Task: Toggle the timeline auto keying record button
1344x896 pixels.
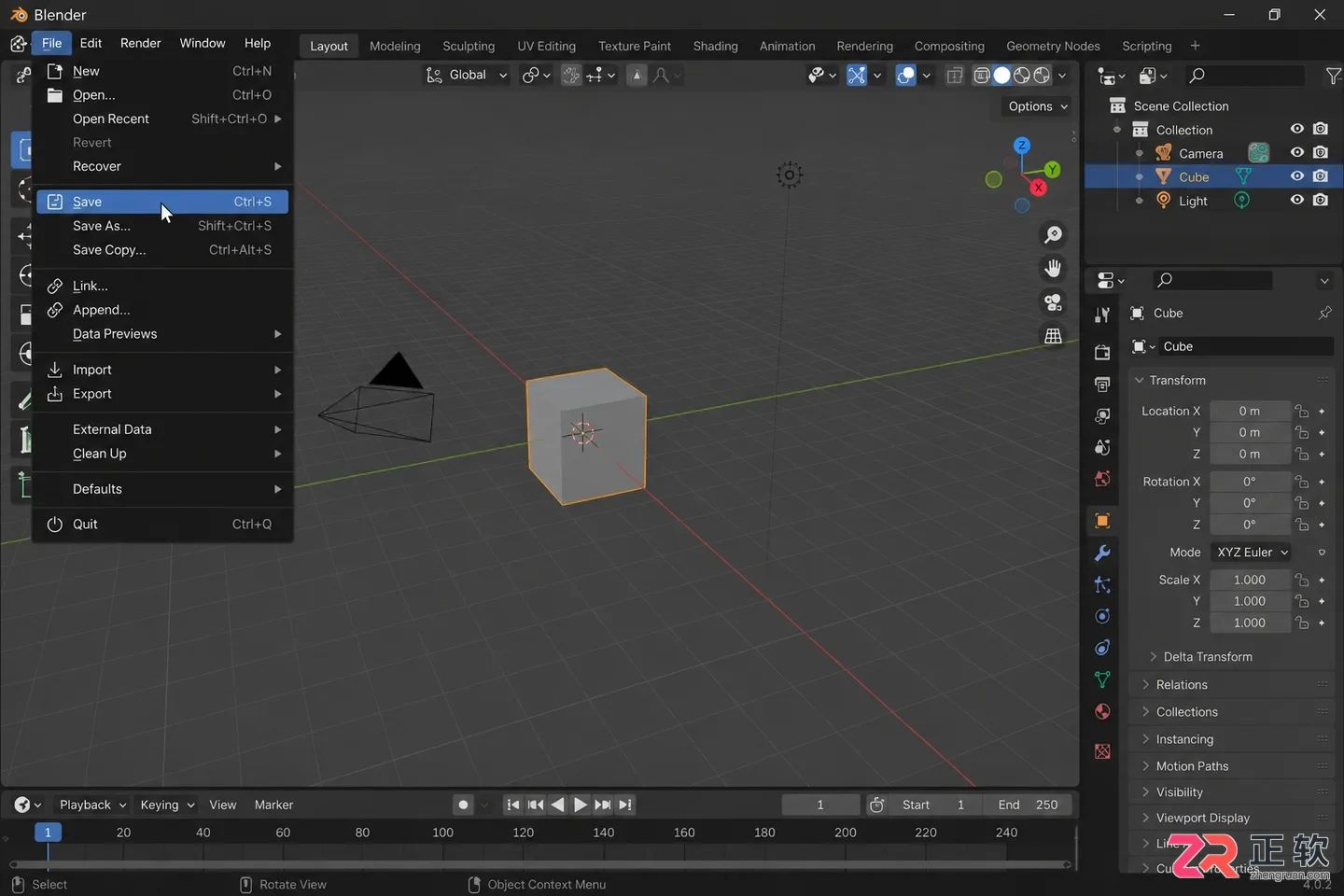Action: [x=463, y=805]
